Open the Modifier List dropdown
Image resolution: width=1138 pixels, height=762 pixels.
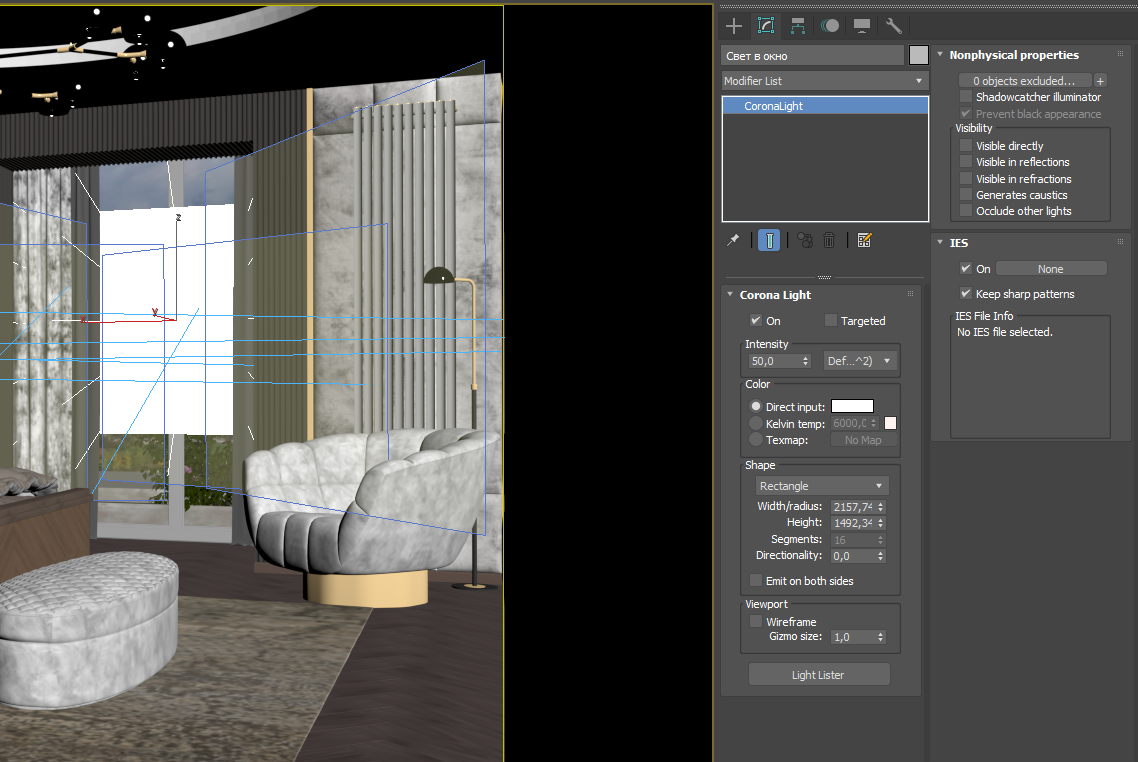click(824, 81)
